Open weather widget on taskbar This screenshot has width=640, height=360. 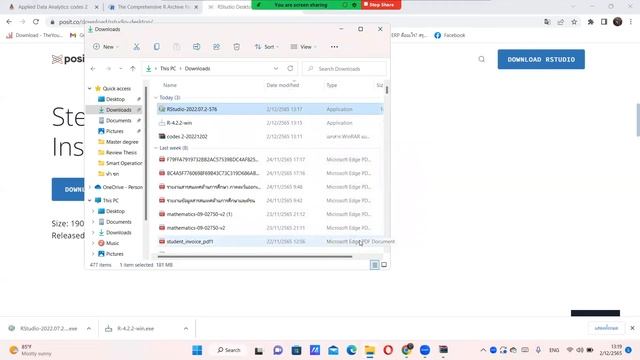click(31, 350)
